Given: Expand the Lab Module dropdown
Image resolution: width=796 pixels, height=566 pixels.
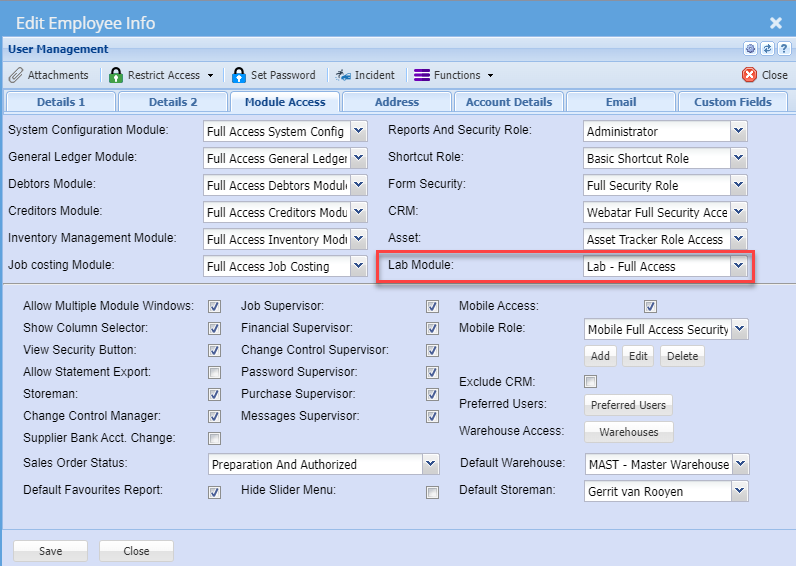Looking at the screenshot, I should pyautogui.click(x=738, y=266).
